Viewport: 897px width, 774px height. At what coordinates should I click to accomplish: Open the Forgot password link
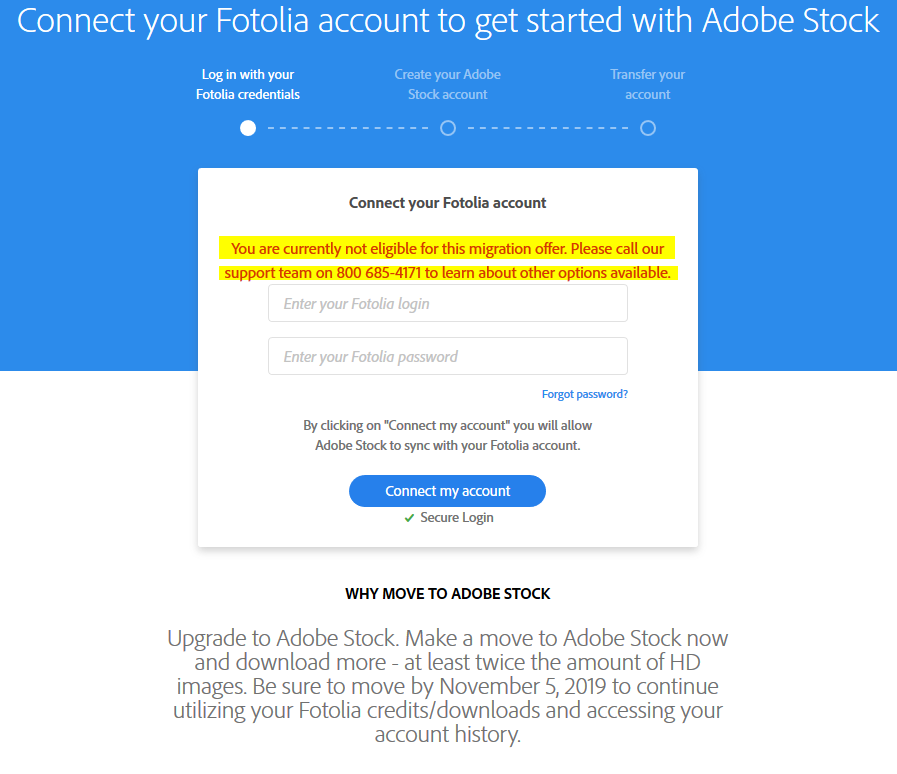pyautogui.click(x=585, y=394)
